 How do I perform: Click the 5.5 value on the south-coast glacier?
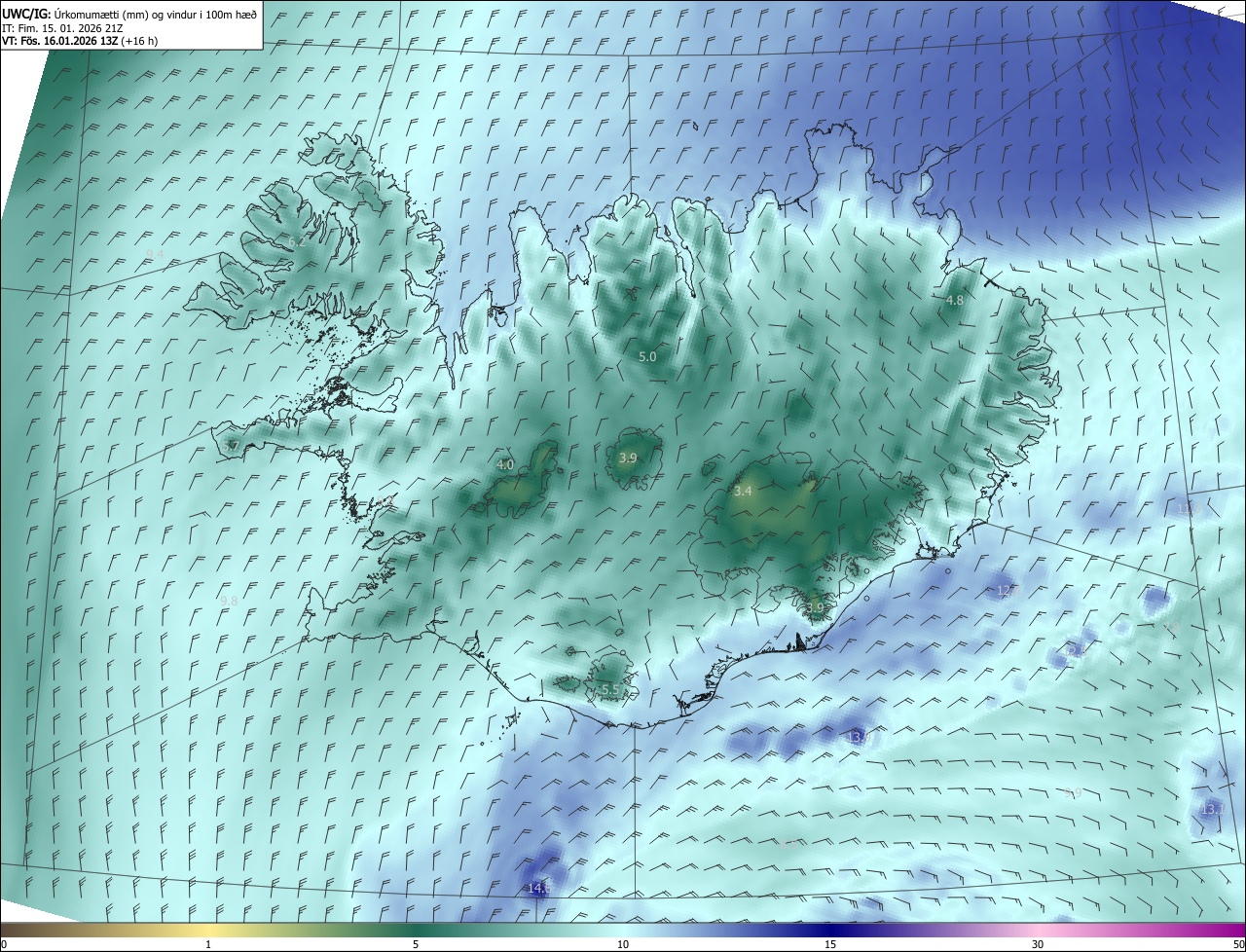click(x=610, y=689)
